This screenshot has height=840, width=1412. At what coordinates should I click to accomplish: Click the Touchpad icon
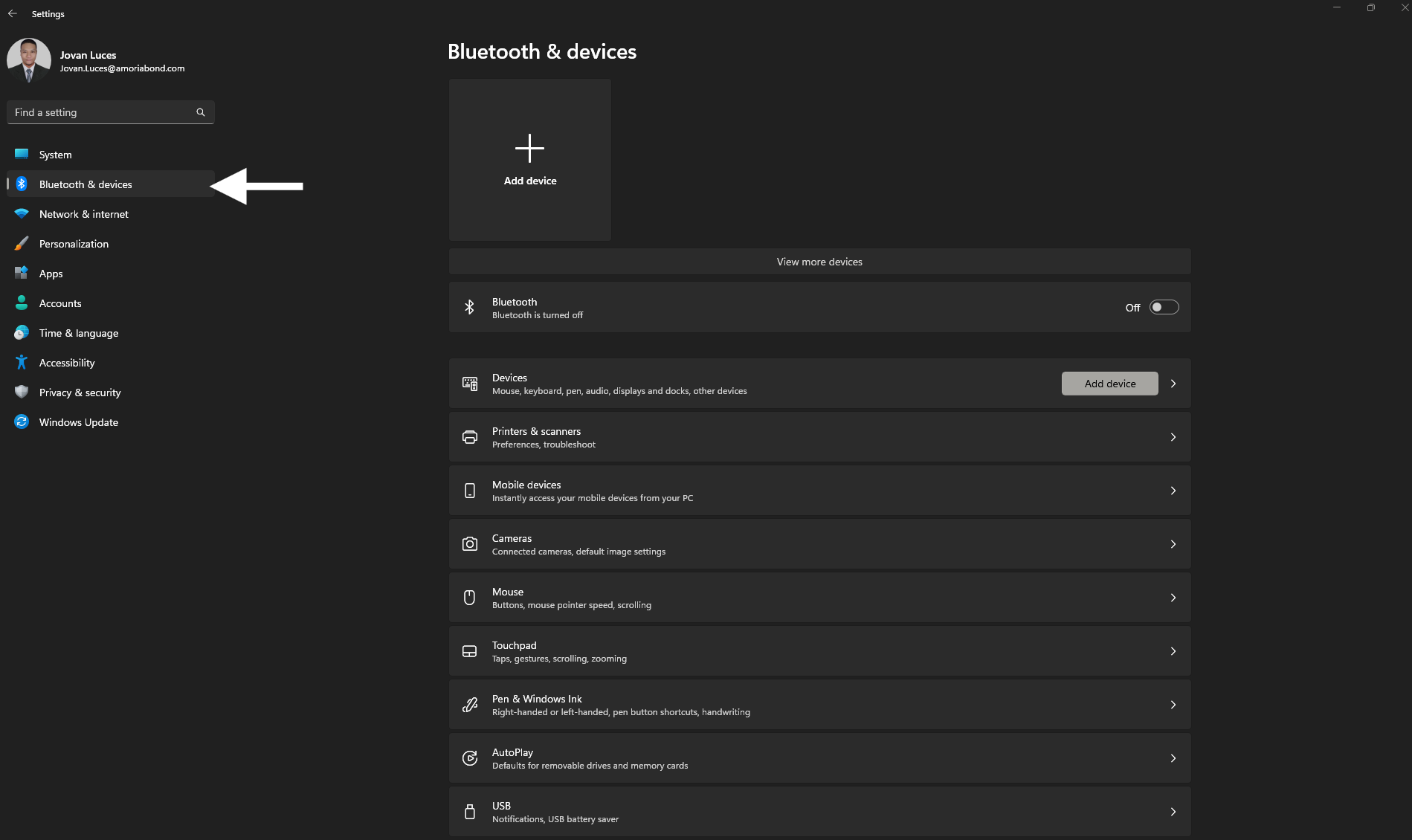tap(470, 651)
